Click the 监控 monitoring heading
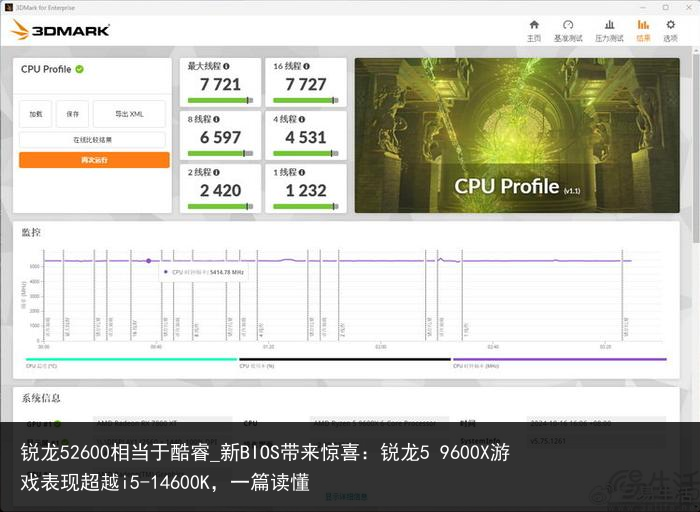This screenshot has height=512, width=700. click(x=31, y=232)
